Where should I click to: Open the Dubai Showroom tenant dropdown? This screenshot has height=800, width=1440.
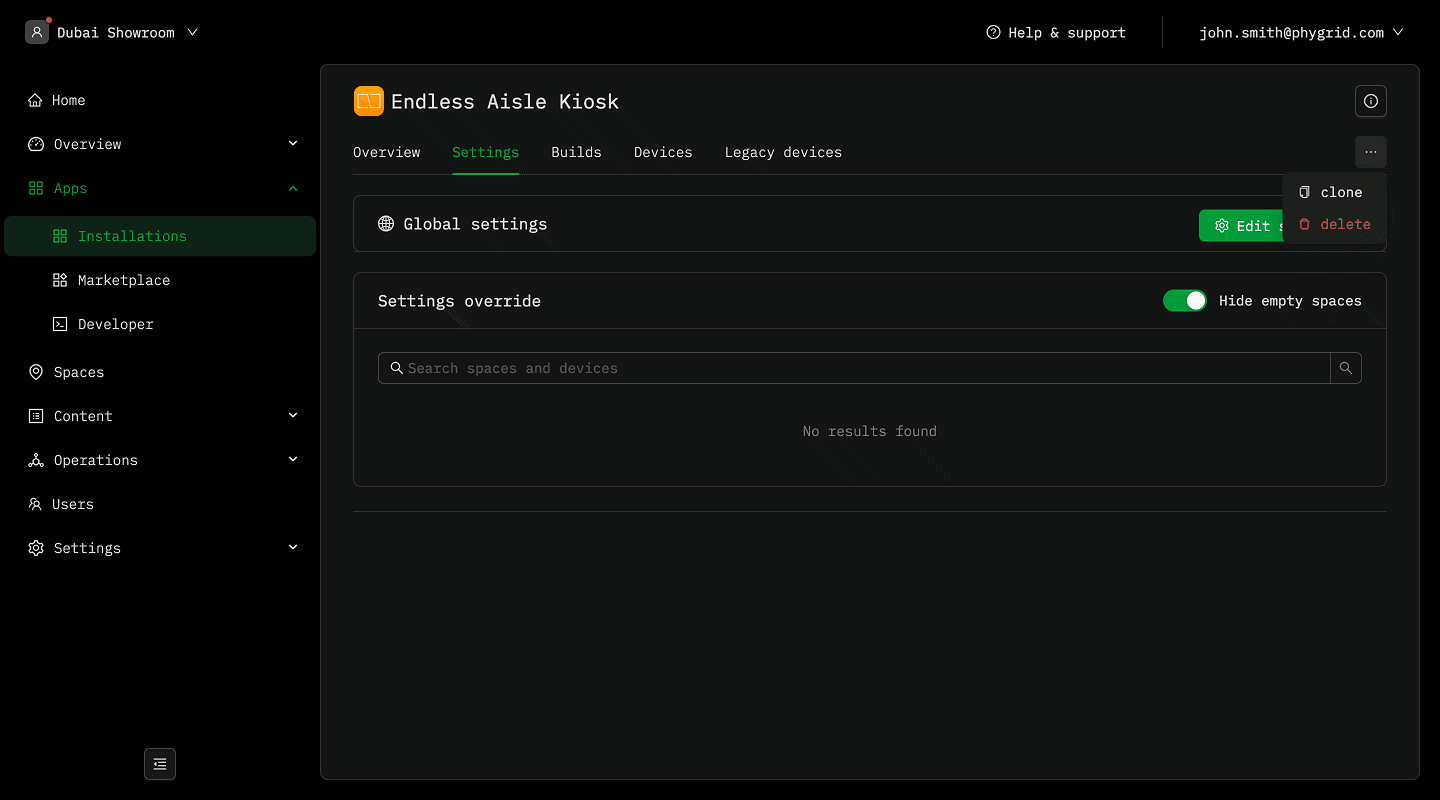(x=112, y=32)
